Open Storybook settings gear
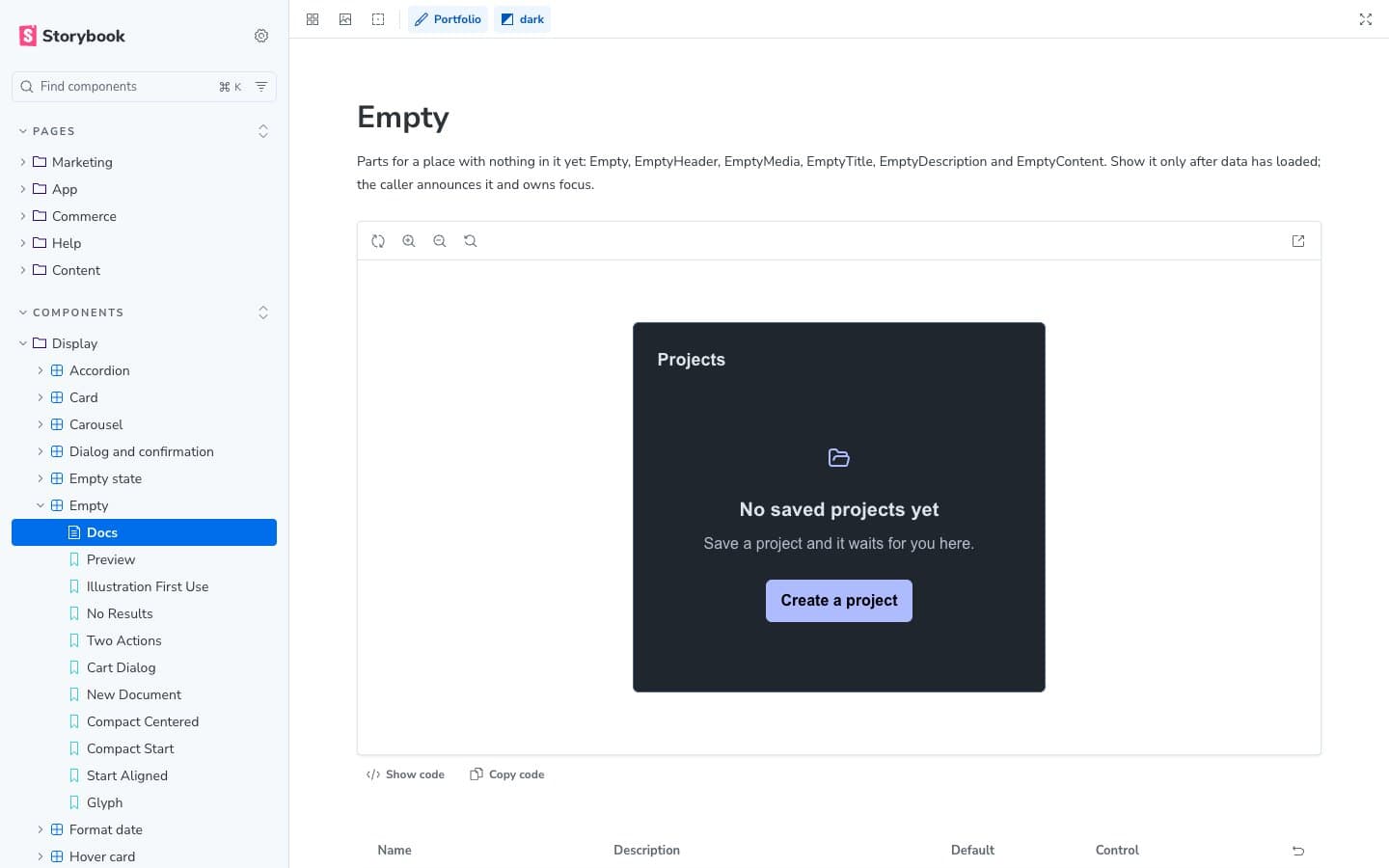1389x868 pixels. (261, 36)
